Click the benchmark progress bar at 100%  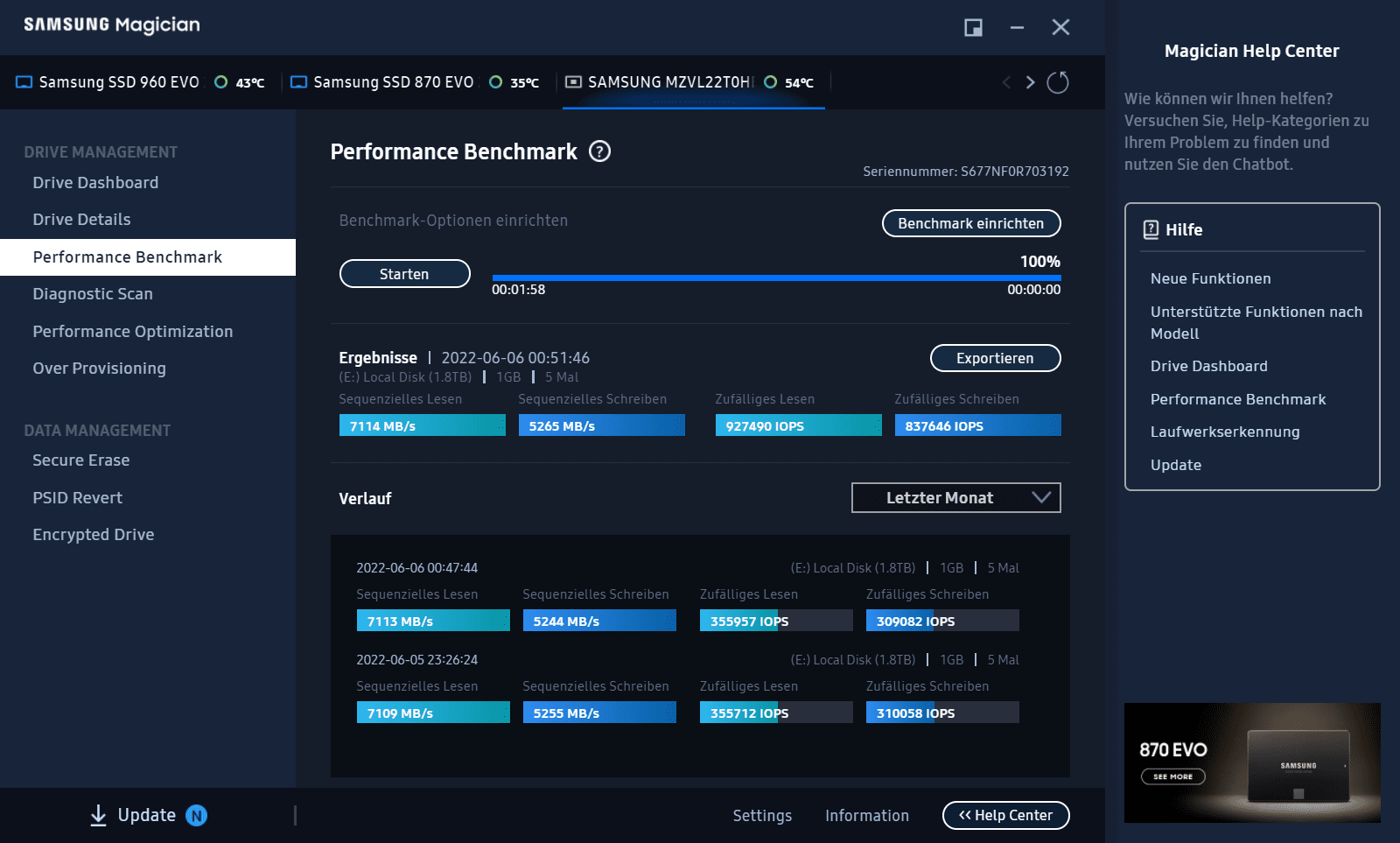click(x=776, y=277)
